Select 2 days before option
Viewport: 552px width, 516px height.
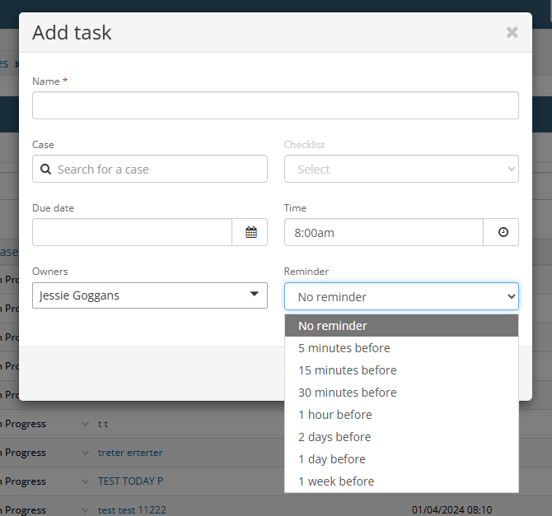pyautogui.click(x=401, y=436)
